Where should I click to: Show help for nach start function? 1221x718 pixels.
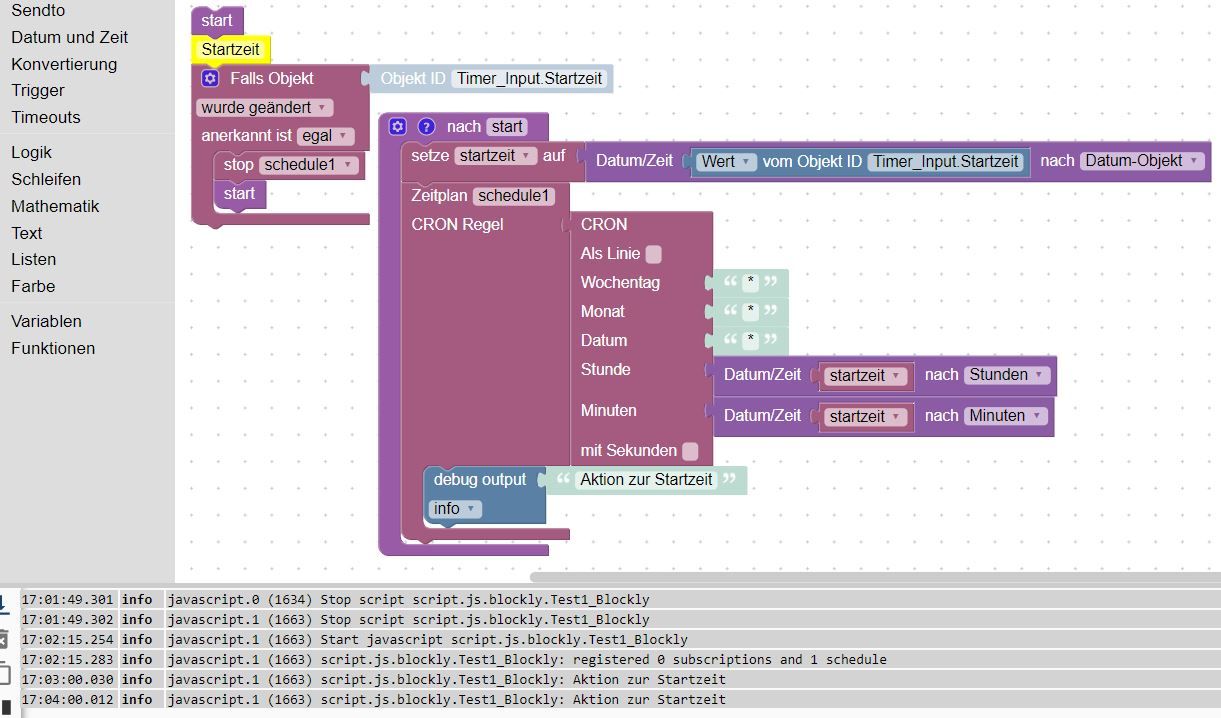pos(426,126)
